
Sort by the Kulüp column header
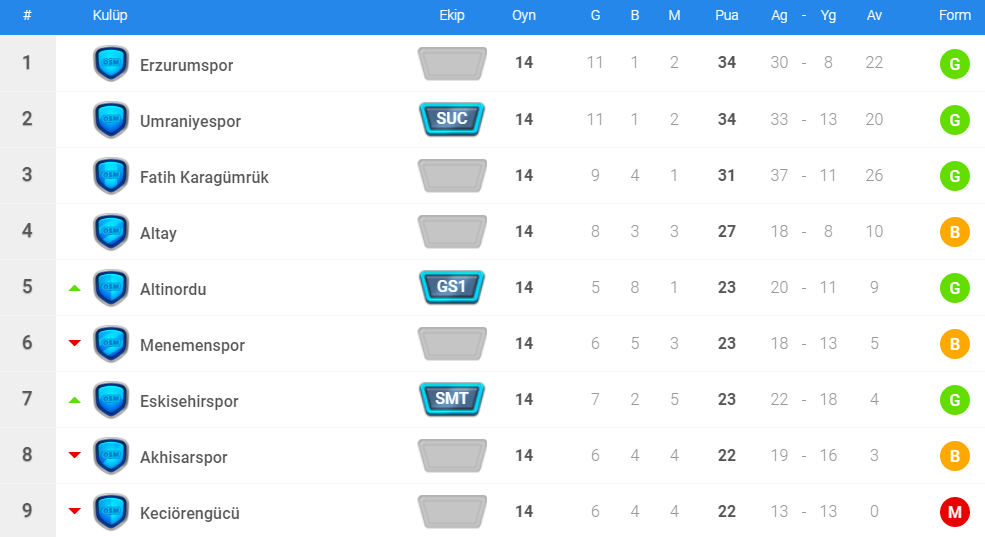[x=110, y=16]
